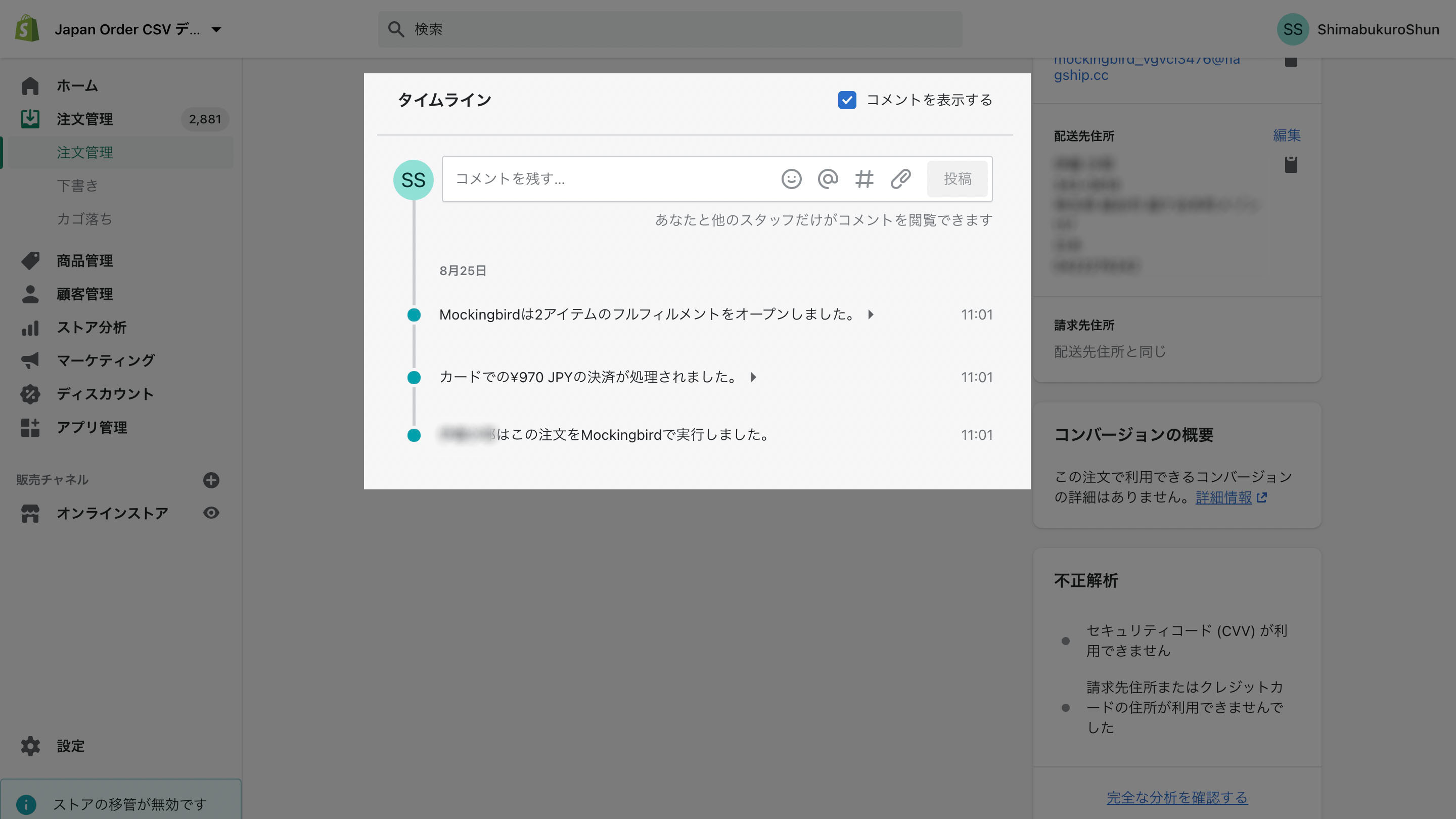Image resolution: width=1456 pixels, height=819 pixels.
Task: Open the Japan Order CSV store dropdown
Action: pos(138,29)
